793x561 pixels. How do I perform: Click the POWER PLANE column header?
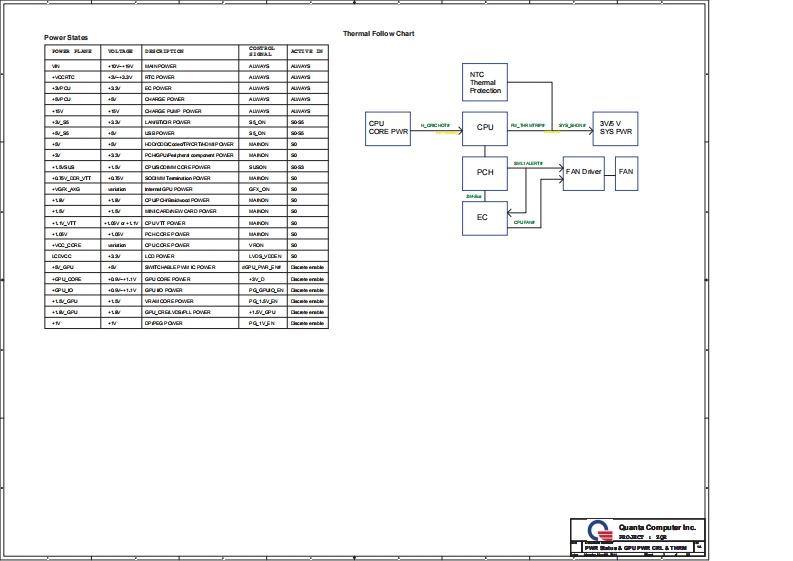(x=74, y=50)
